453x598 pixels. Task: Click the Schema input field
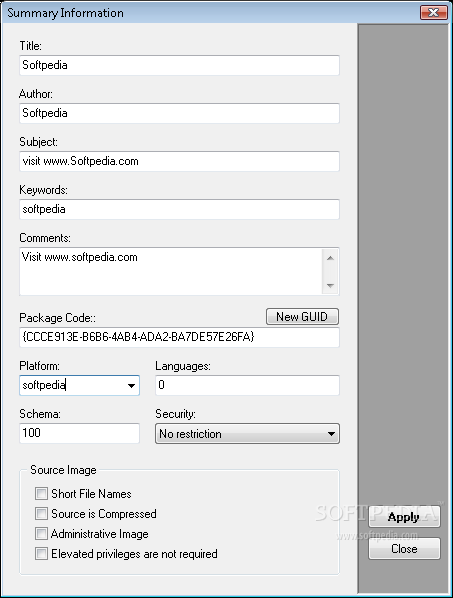click(x=79, y=433)
